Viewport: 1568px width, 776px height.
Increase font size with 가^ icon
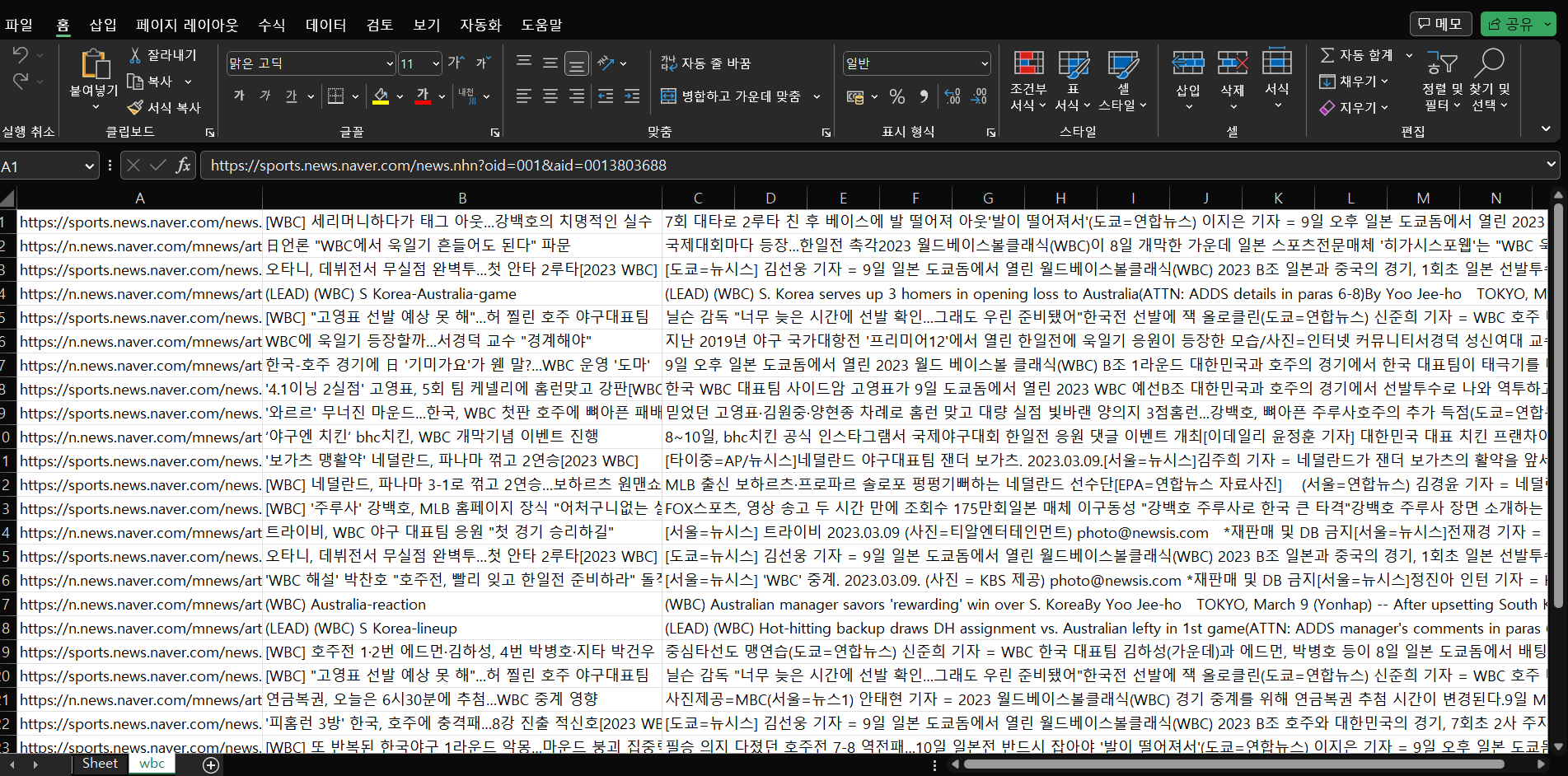coord(456,63)
